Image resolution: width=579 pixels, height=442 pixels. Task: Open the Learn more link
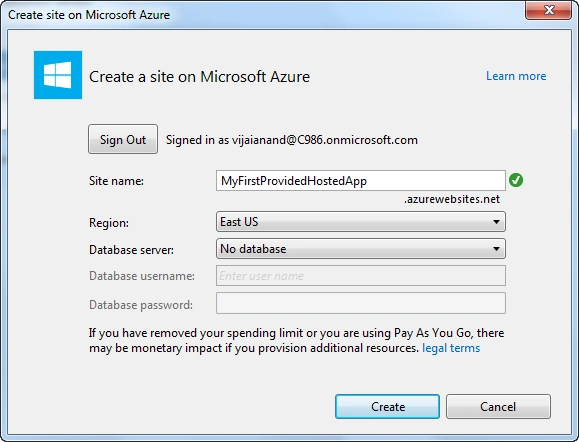[x=516, y=76]
